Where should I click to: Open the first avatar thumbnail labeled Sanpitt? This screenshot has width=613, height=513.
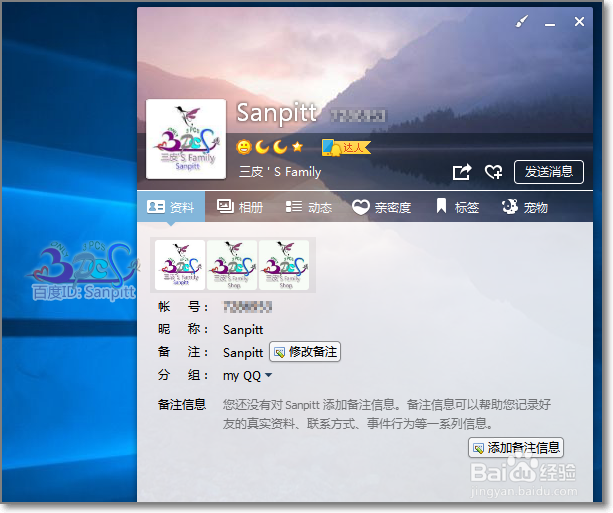180,265
